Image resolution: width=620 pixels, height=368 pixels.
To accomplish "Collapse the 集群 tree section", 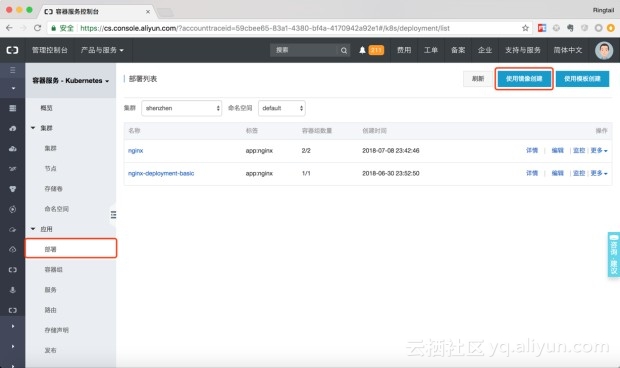I will 33,128.
